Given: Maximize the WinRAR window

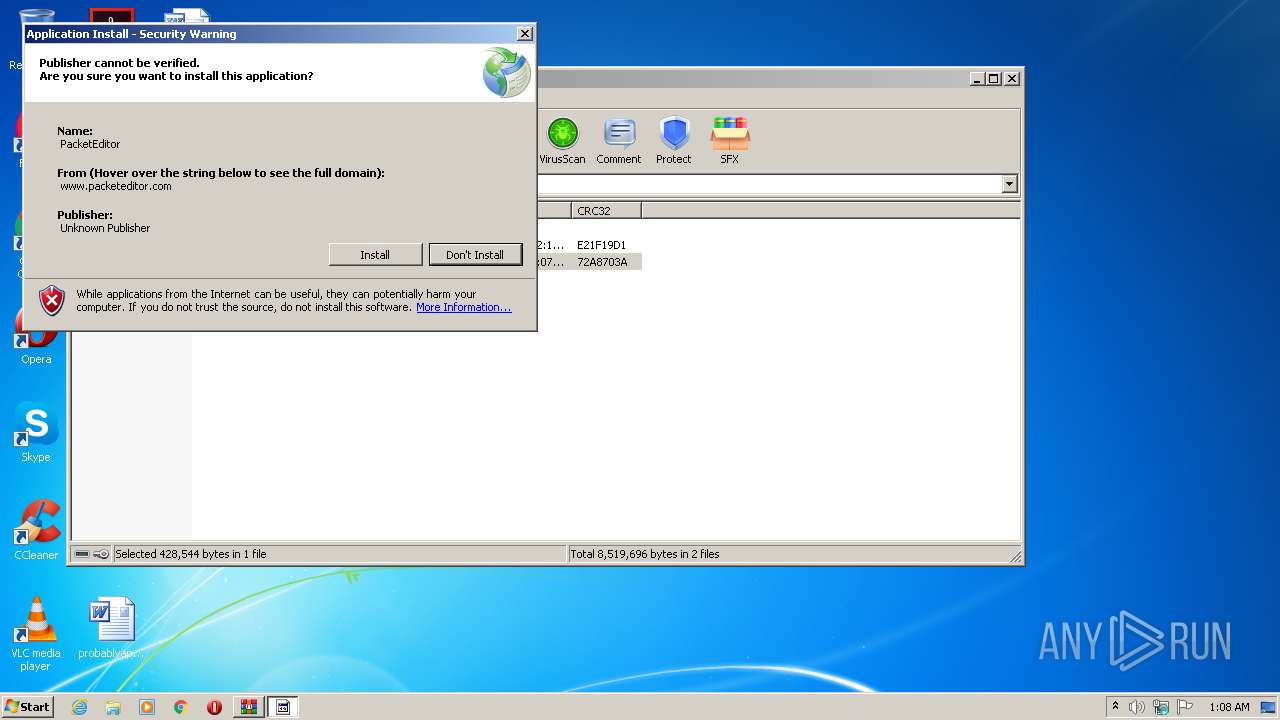Looking at the screenshot, I should point(993,78).
